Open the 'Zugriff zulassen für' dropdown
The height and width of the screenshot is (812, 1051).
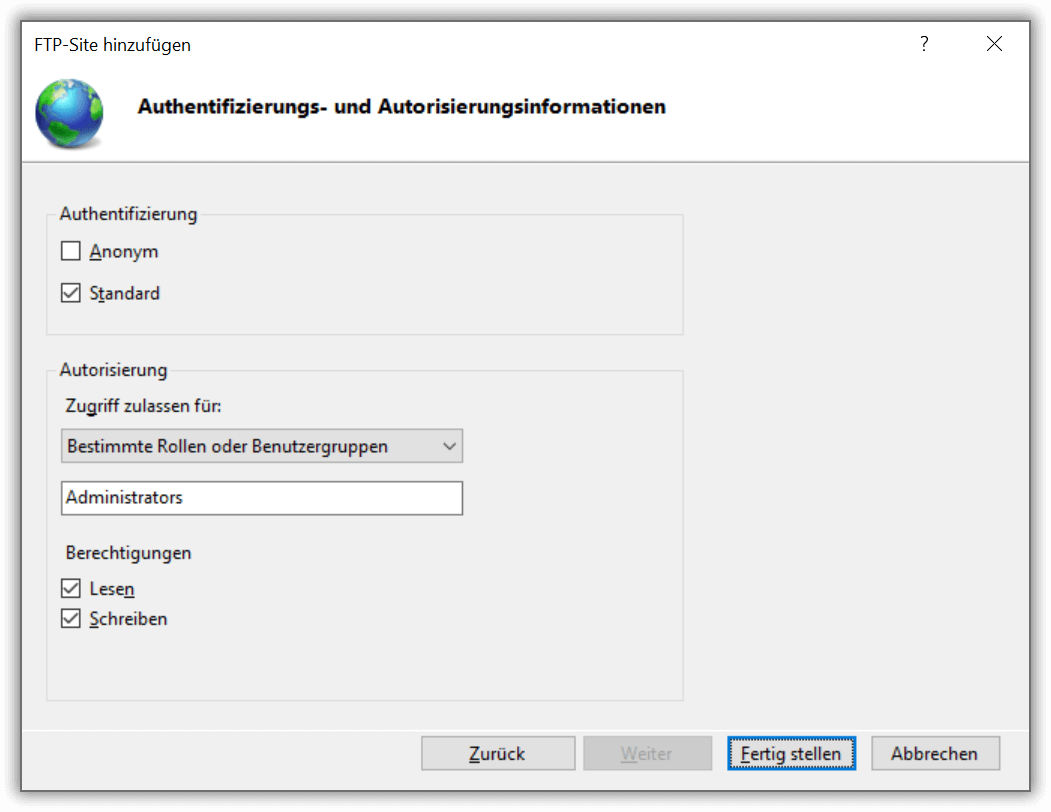coord(261,446)
